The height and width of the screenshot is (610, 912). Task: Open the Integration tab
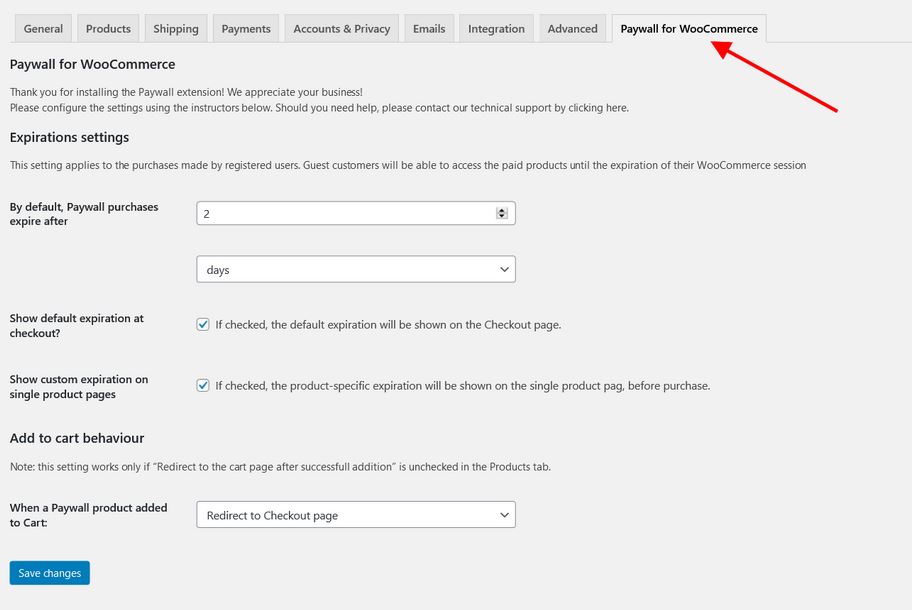tap(496, 28)
